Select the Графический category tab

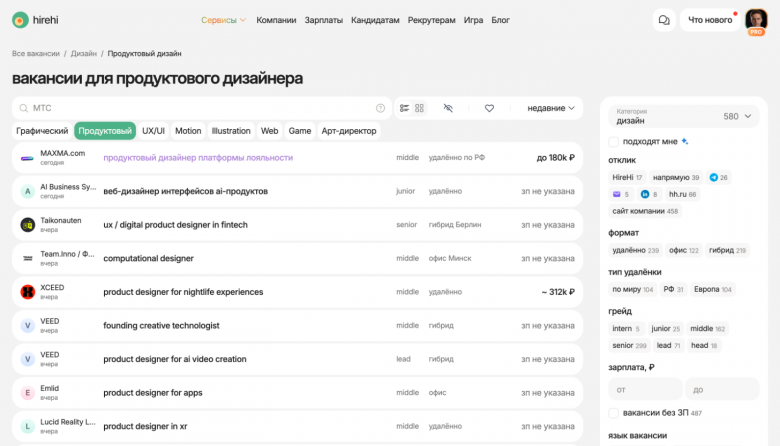[42, 131]
